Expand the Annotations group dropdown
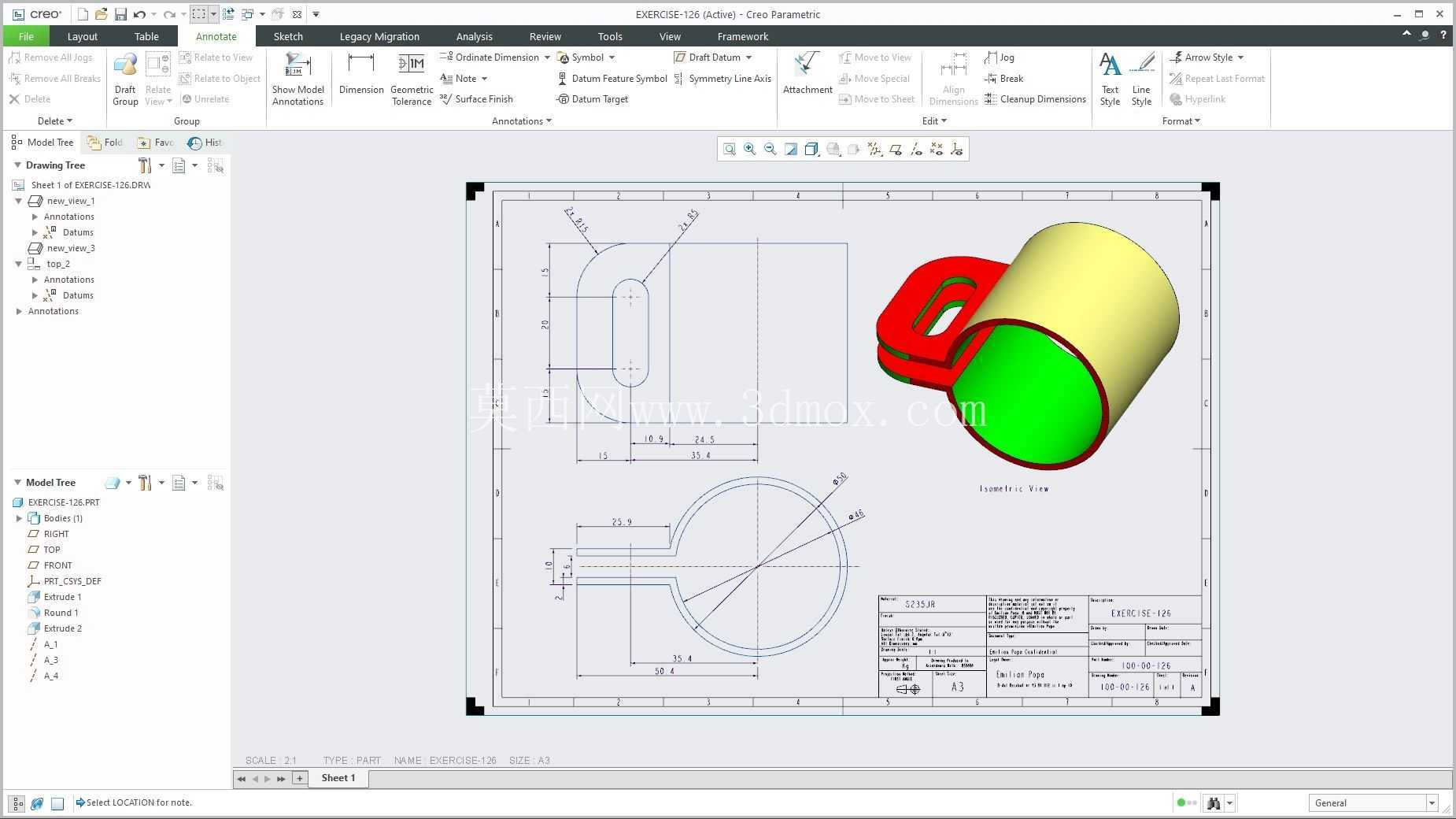 [x=521, y=121]
